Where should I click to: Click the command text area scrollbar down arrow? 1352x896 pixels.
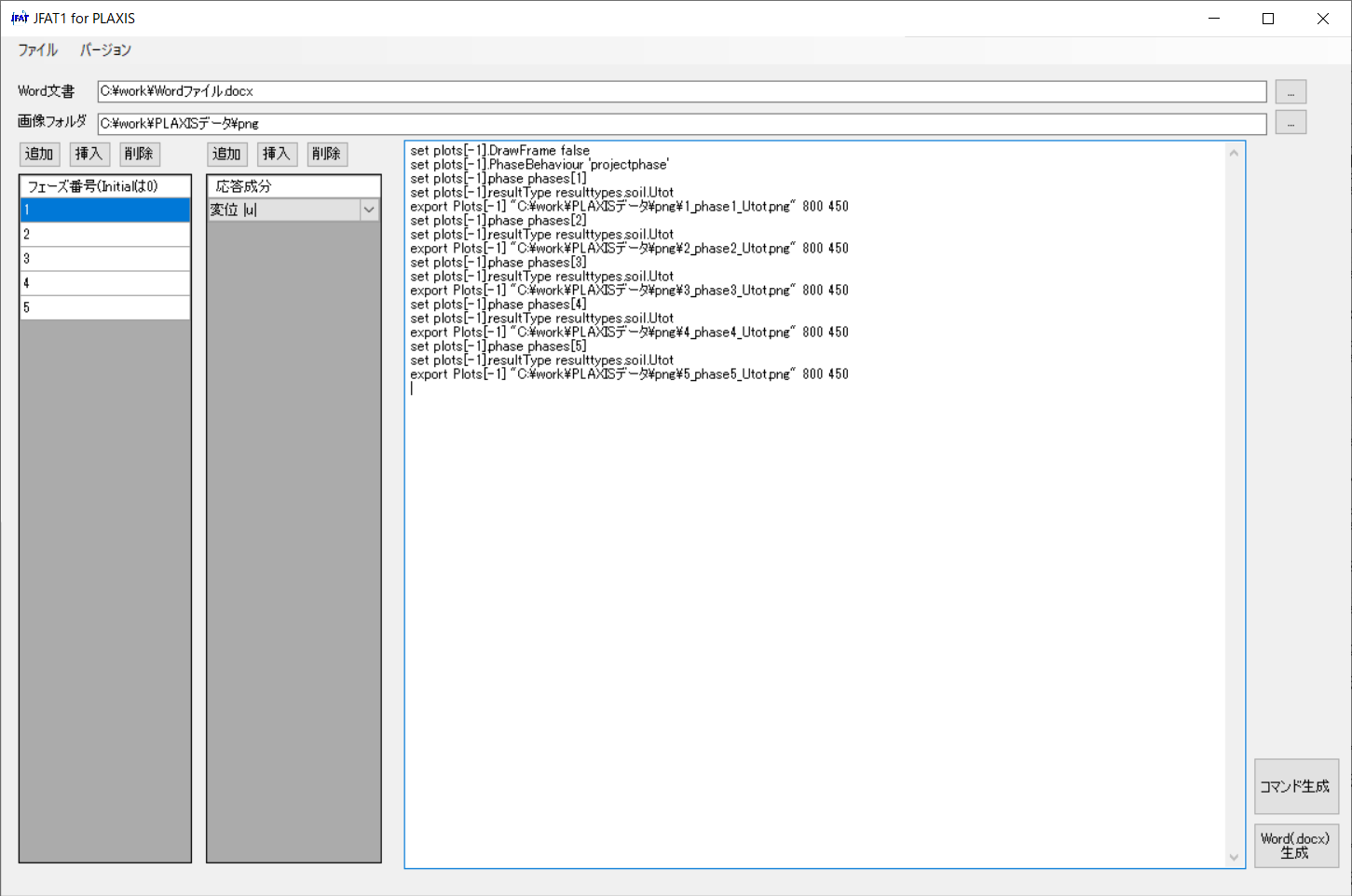tap(1234, 857)
